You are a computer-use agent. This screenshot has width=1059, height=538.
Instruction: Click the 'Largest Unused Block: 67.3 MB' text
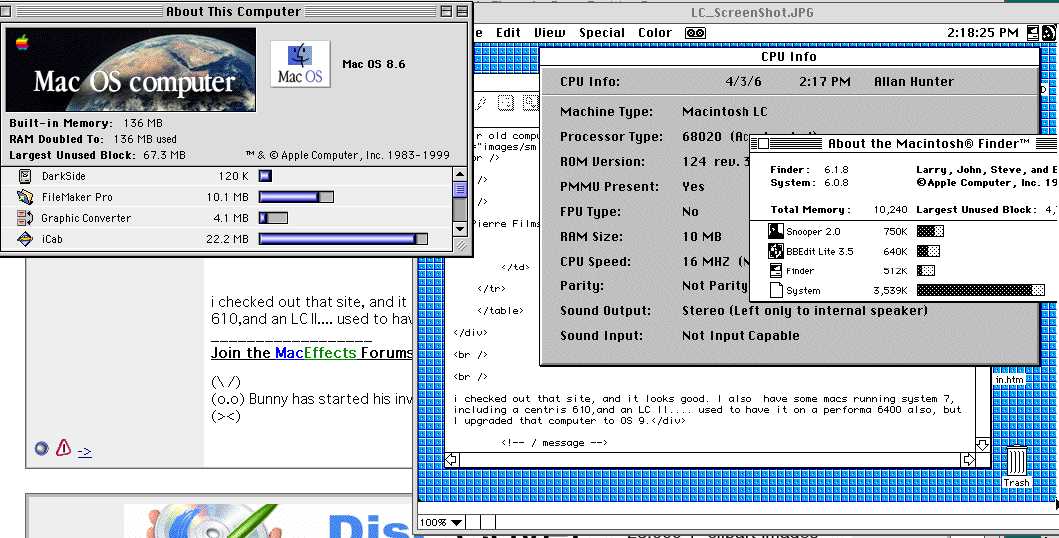97,155
